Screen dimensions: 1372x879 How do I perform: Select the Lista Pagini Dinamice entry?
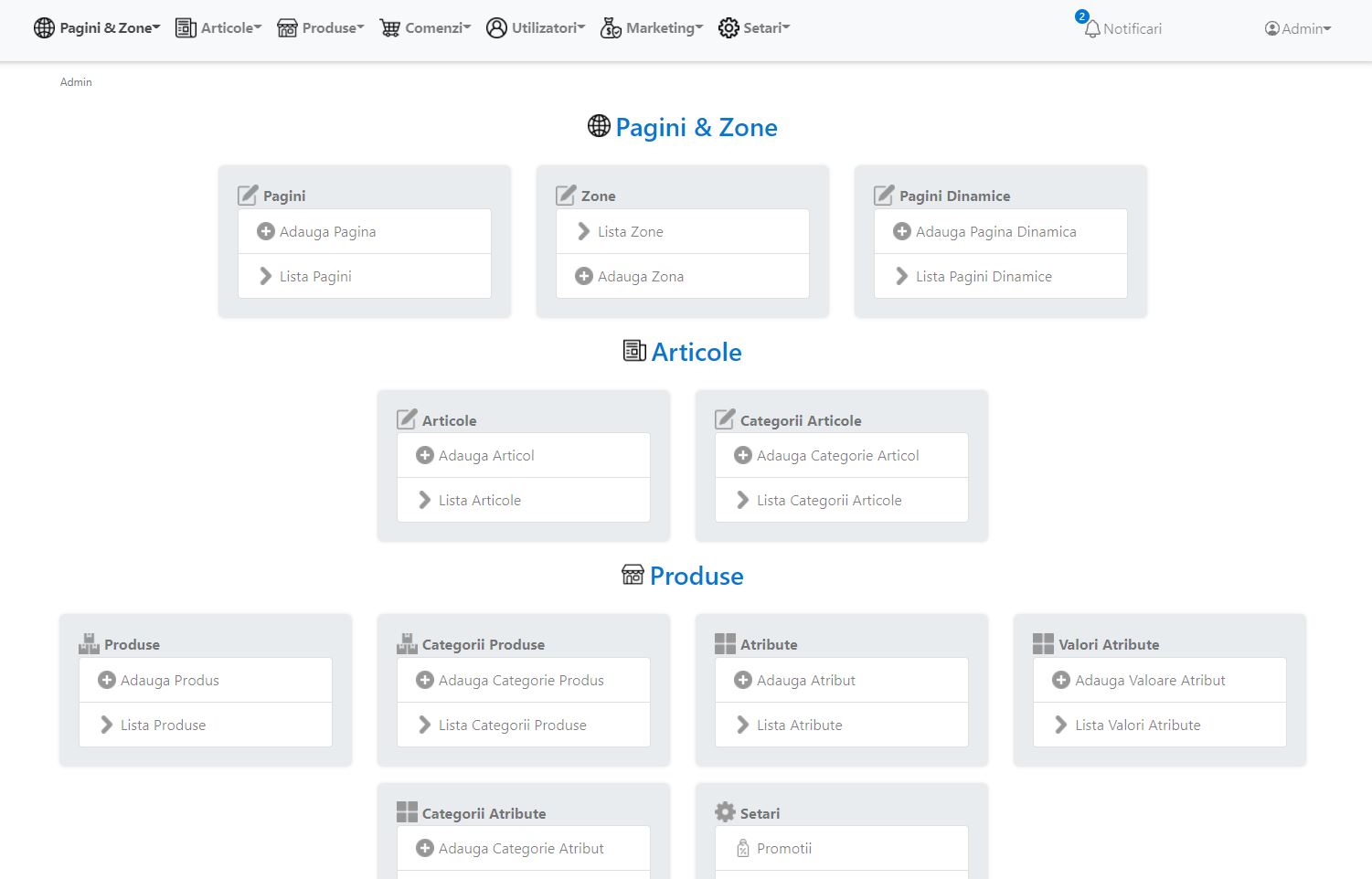coord(1001,276)
